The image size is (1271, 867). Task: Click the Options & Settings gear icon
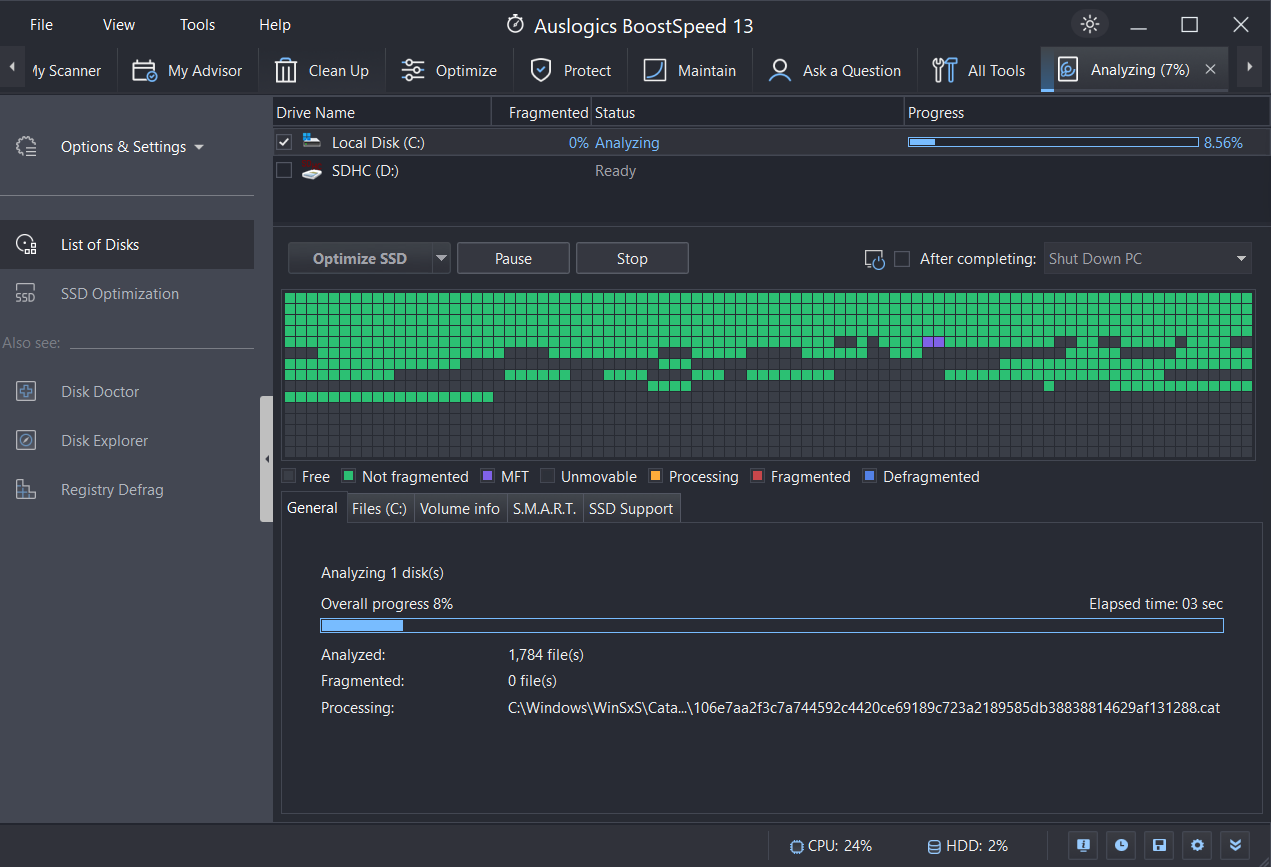pyautogui.click(x=27, y=147)
